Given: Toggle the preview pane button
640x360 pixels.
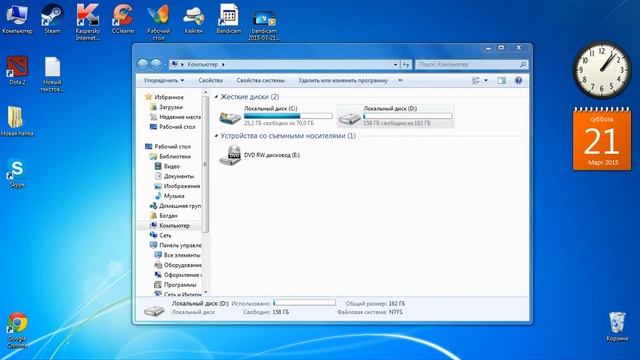Looking at the screenshot, I should pos(501,80).
